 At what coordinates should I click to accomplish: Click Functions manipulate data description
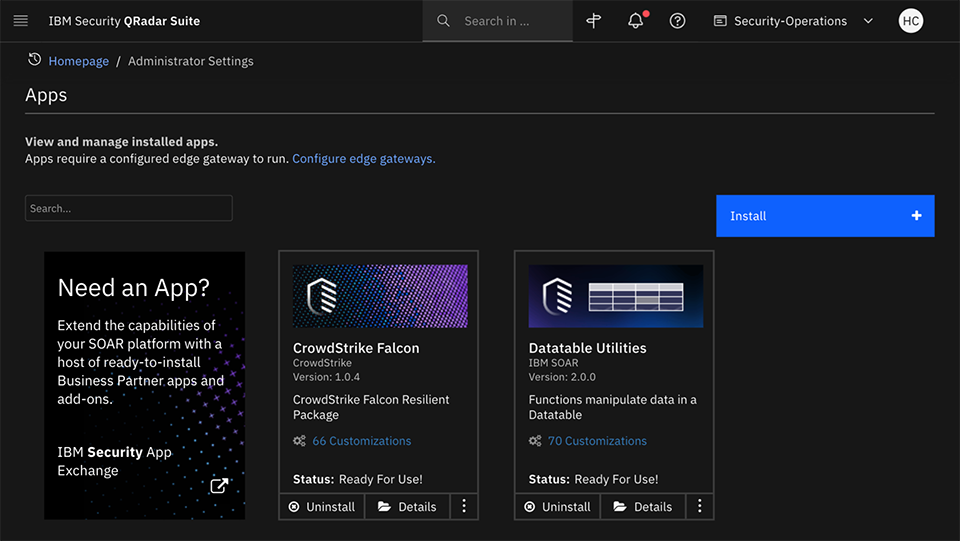(x=612, y=407)
